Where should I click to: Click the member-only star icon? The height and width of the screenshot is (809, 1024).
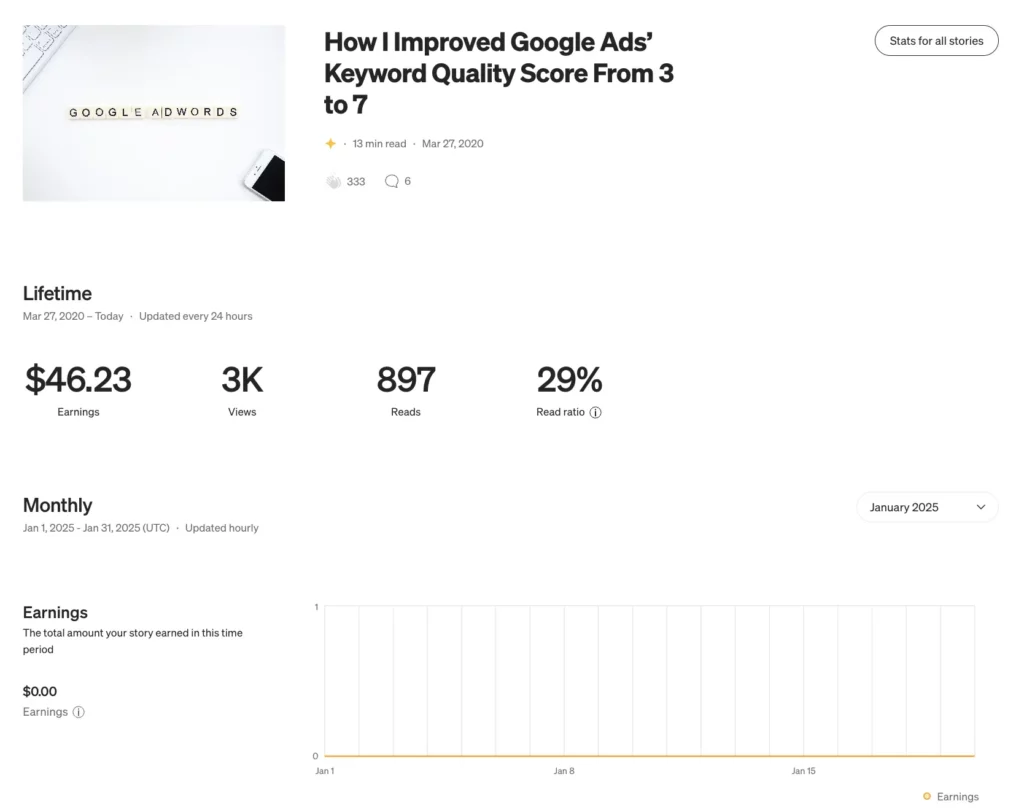coord(331,144)
